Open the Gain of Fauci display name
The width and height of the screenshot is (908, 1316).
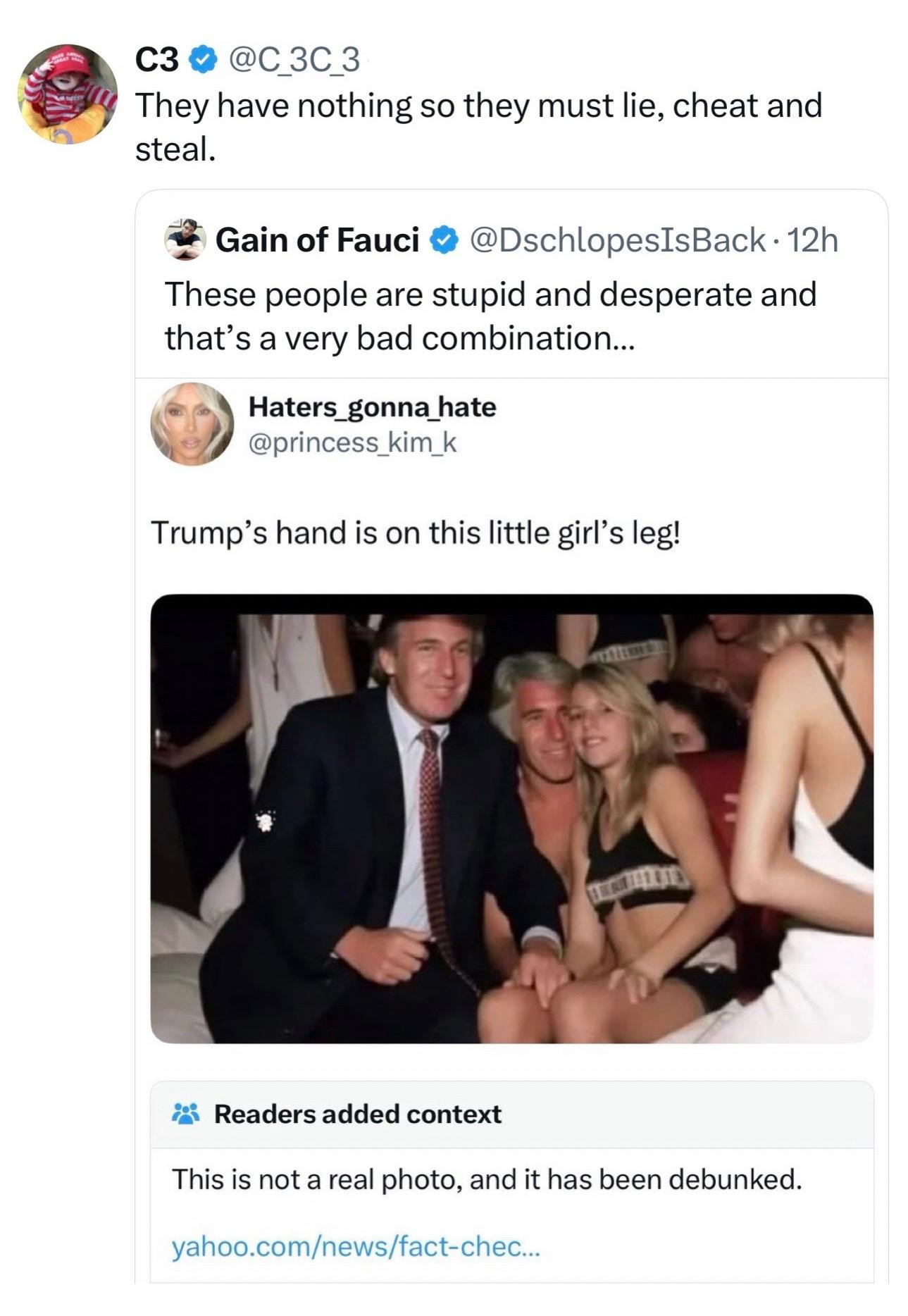(x=317, y=240)
